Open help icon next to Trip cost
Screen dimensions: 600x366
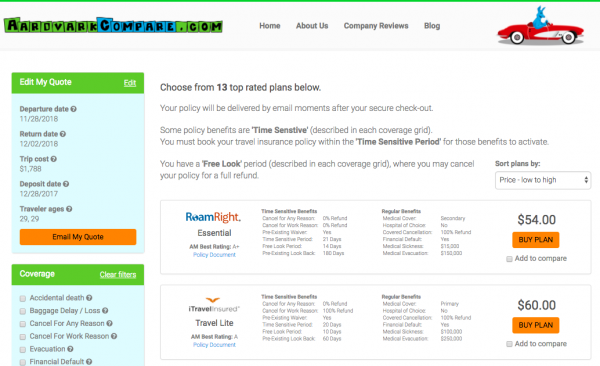point(54,159)
